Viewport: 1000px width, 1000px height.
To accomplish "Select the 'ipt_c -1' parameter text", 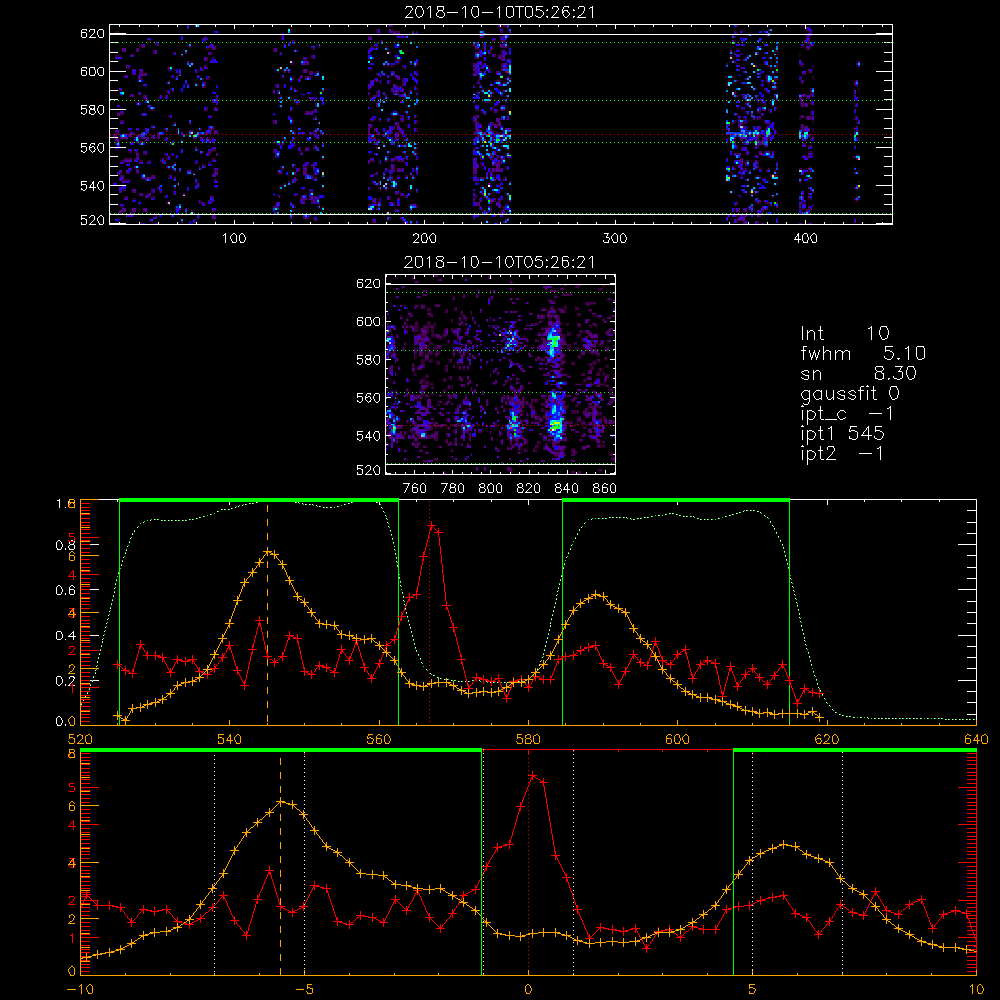I will point(847,415).
